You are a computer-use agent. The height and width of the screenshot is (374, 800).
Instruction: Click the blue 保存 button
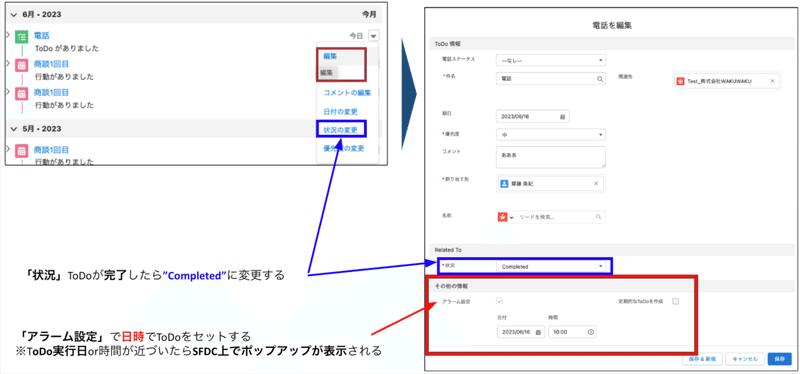tap(780, 359)
